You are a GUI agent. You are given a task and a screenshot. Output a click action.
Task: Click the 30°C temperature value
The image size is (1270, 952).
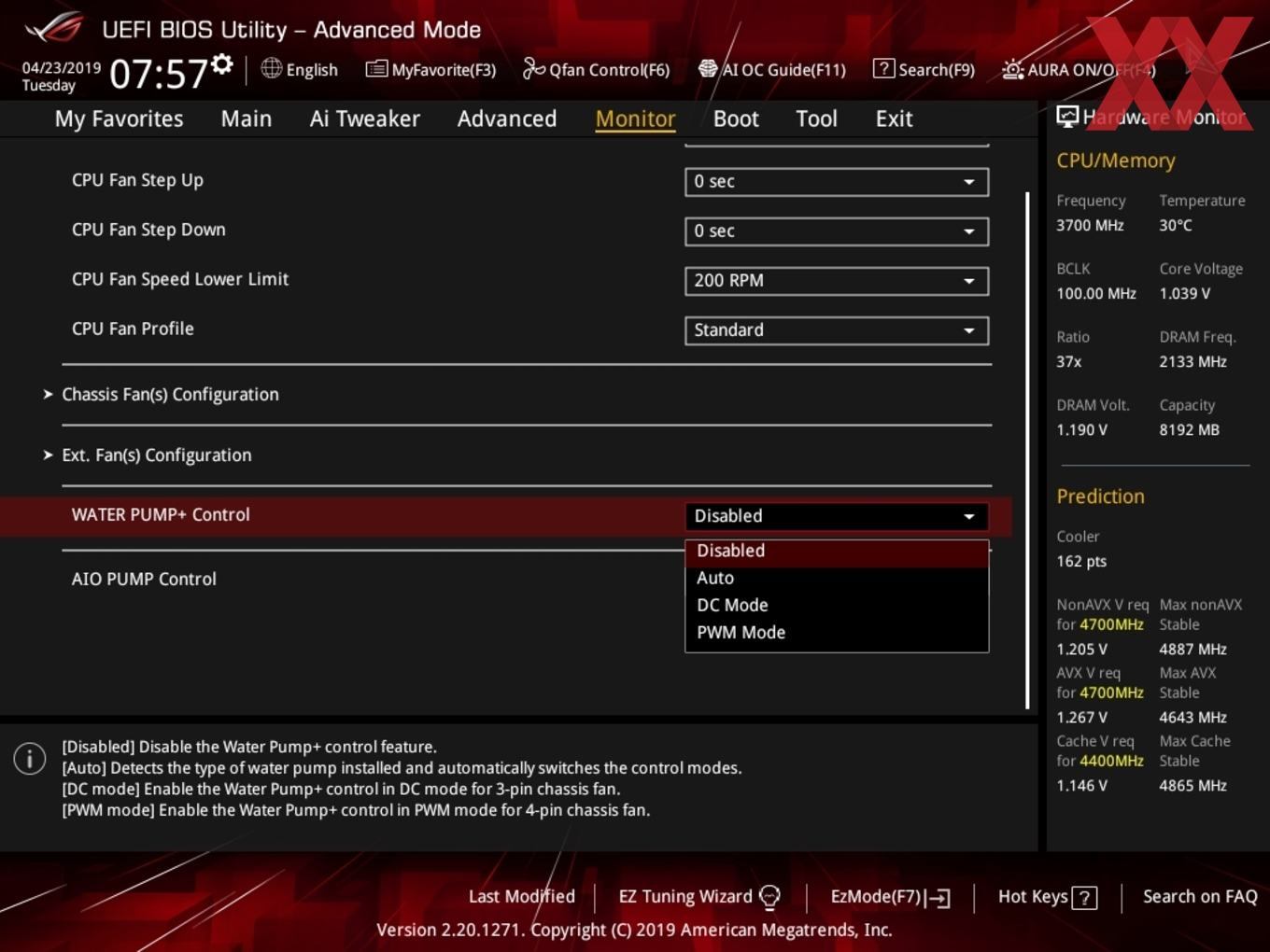click(1176, 225)
